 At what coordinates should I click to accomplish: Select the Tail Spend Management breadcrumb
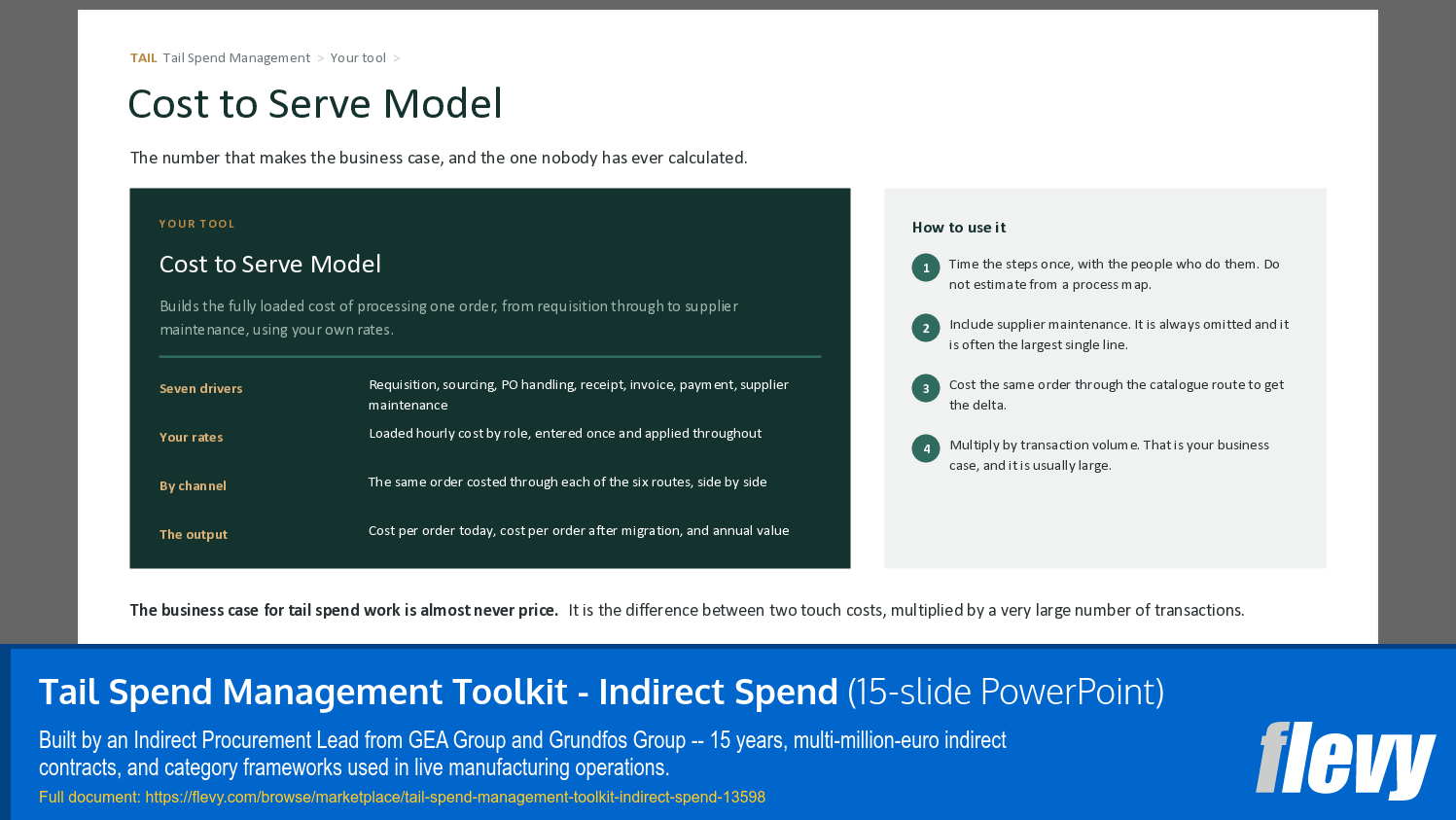coord(236,57)
